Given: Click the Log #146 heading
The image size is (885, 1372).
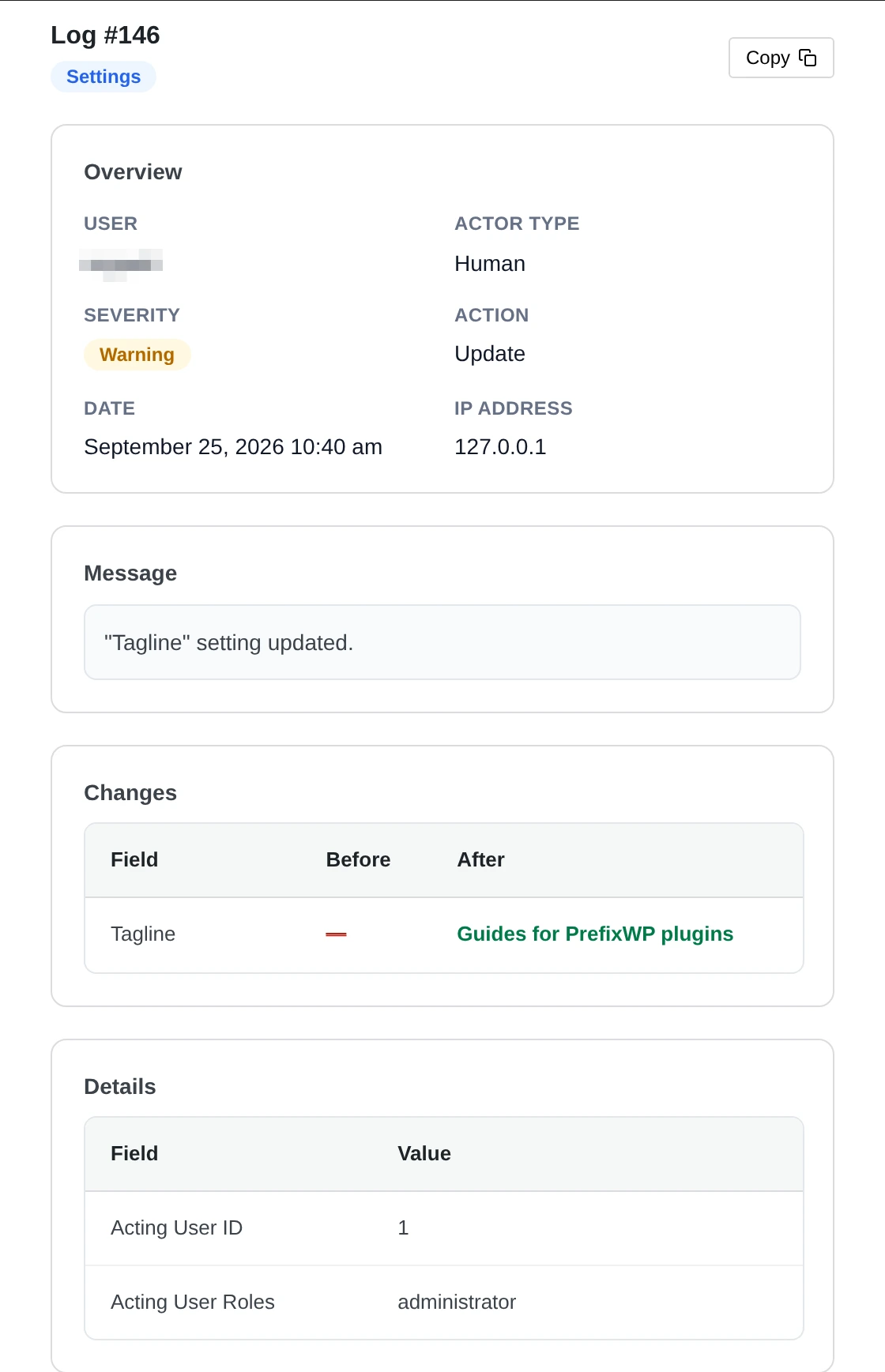Looking at the screenshot, I should pos(105,35).
